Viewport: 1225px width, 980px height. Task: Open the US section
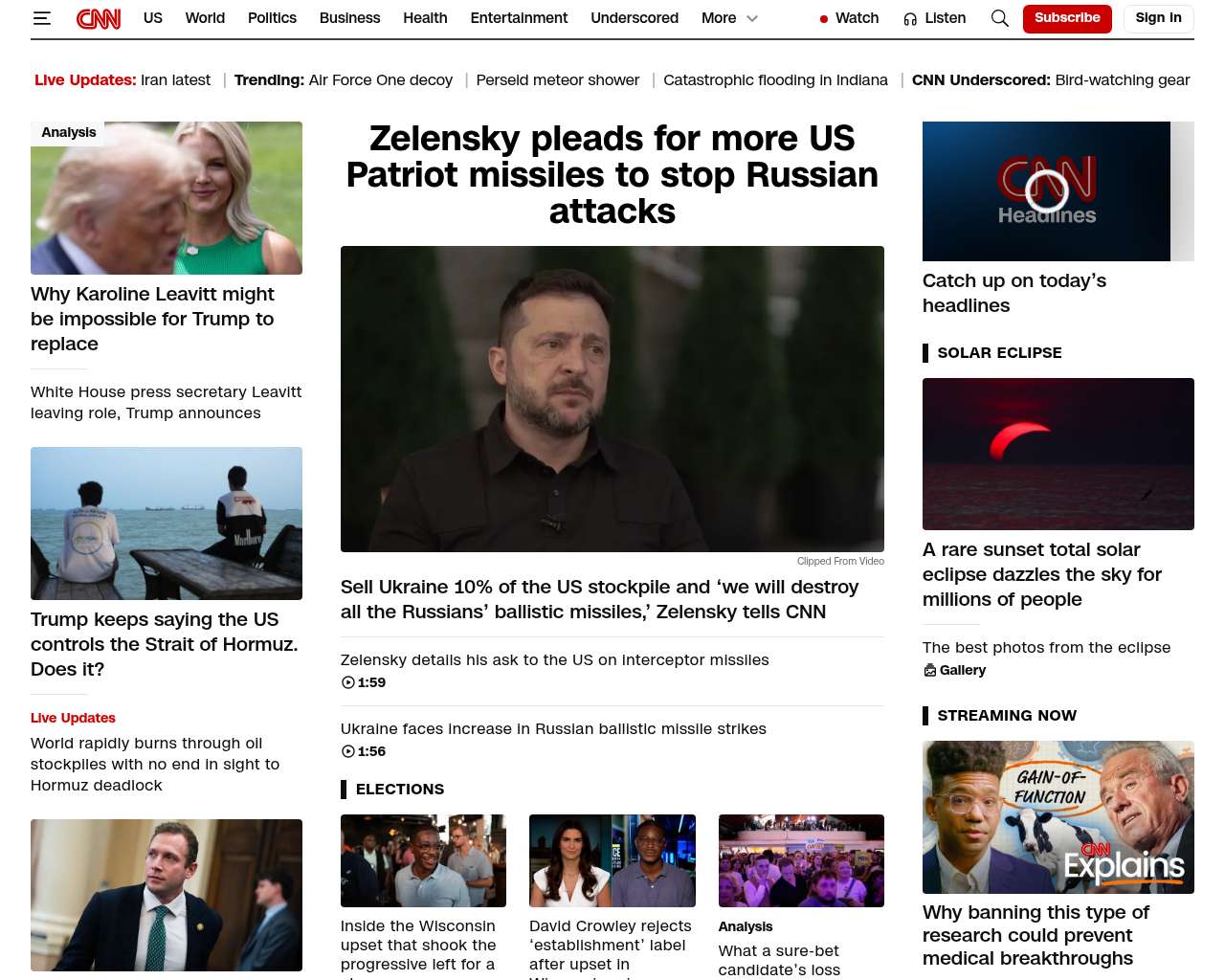tap(153, 18)
